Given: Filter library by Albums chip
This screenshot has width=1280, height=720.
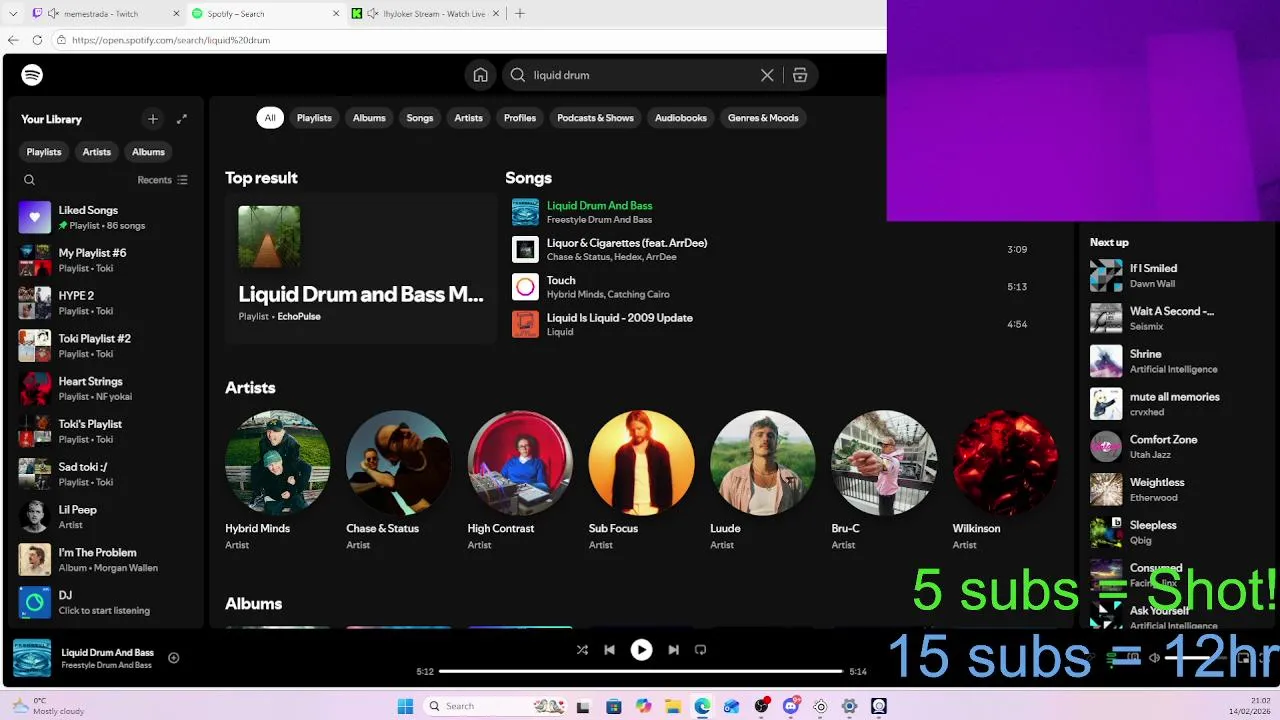Looking at the screenshot, I should [148, 152].
